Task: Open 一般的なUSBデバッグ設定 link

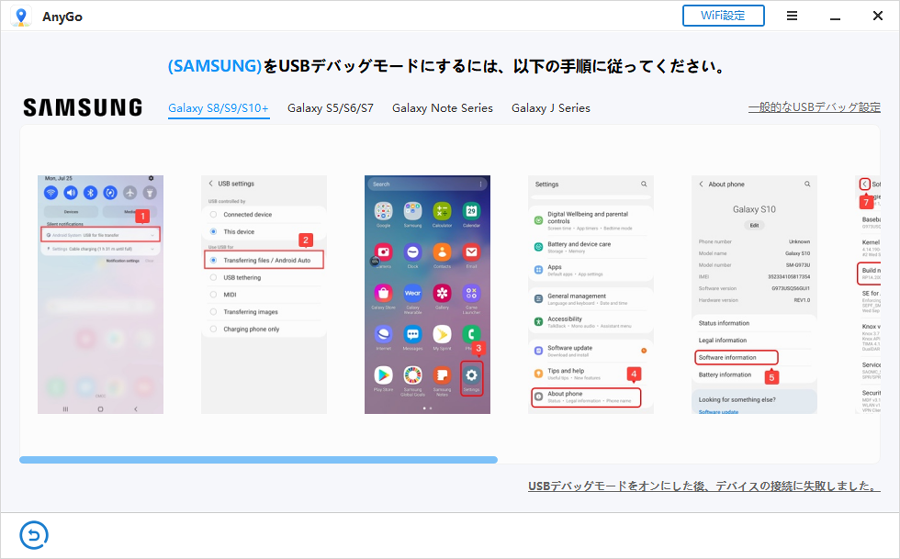Action: pyautogui.click(x=814, y=107)
